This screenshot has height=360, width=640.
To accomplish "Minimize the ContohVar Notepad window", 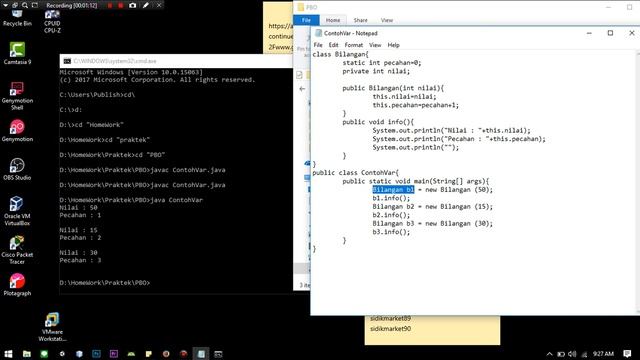I will (589, 33).
